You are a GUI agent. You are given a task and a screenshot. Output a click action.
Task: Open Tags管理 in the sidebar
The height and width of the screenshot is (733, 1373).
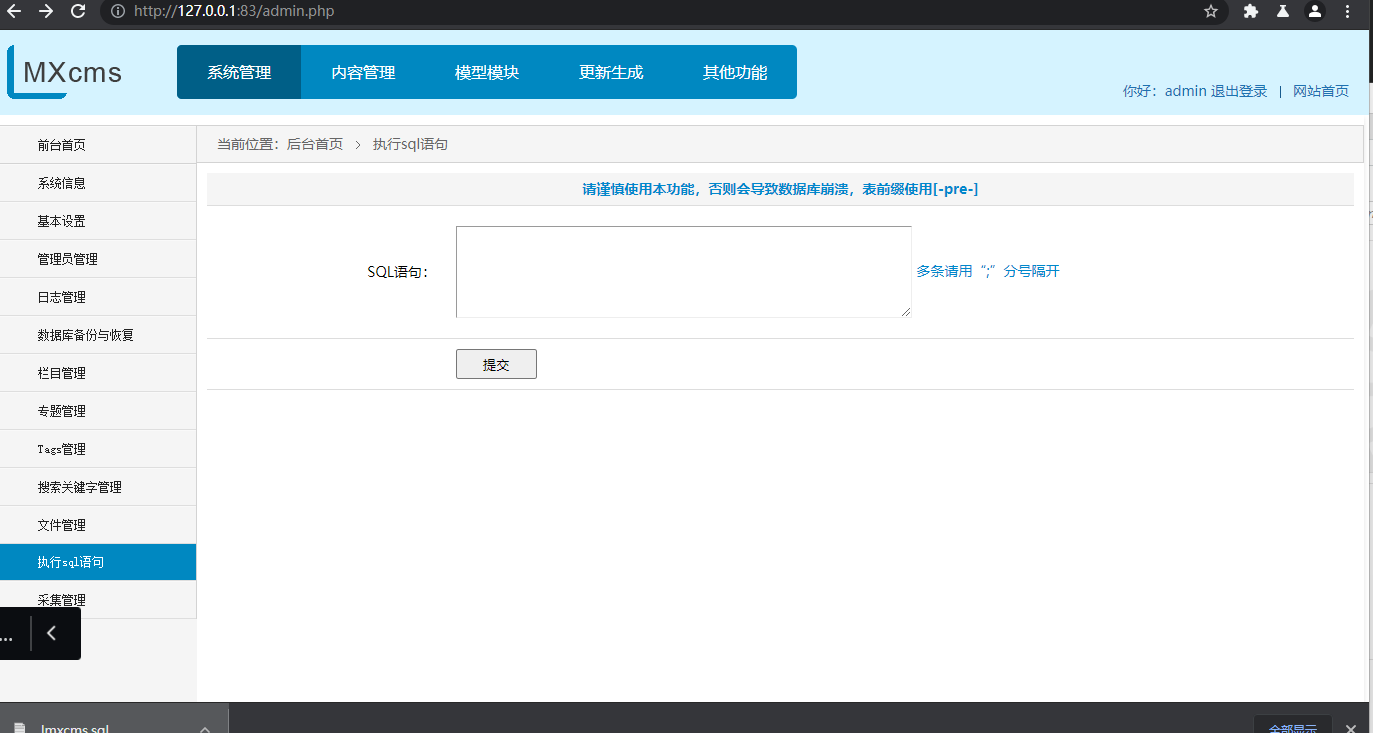[98, 449]
